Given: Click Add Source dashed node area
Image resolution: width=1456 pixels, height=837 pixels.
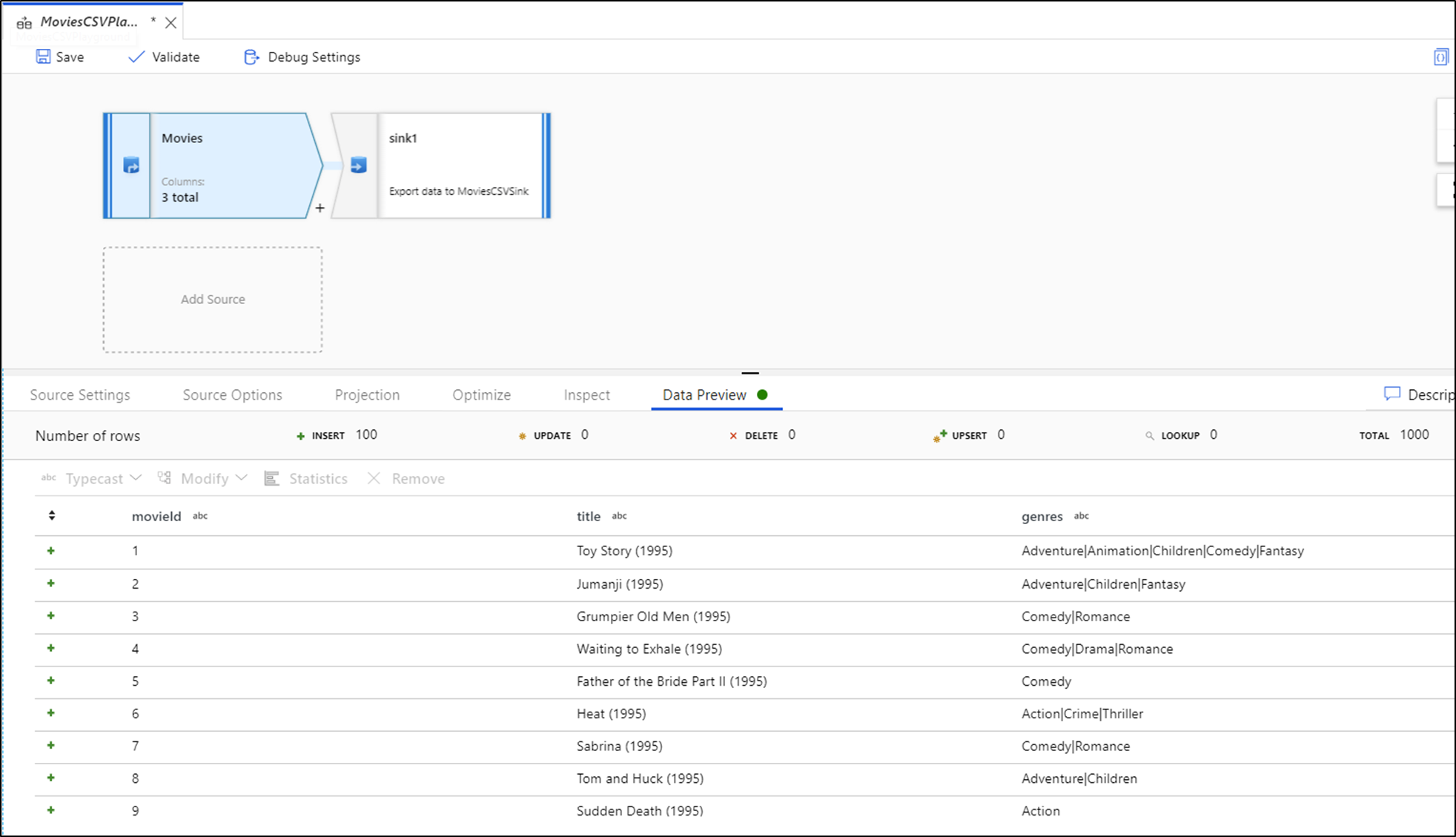Looking at the screenshot, I should point(212,299).
